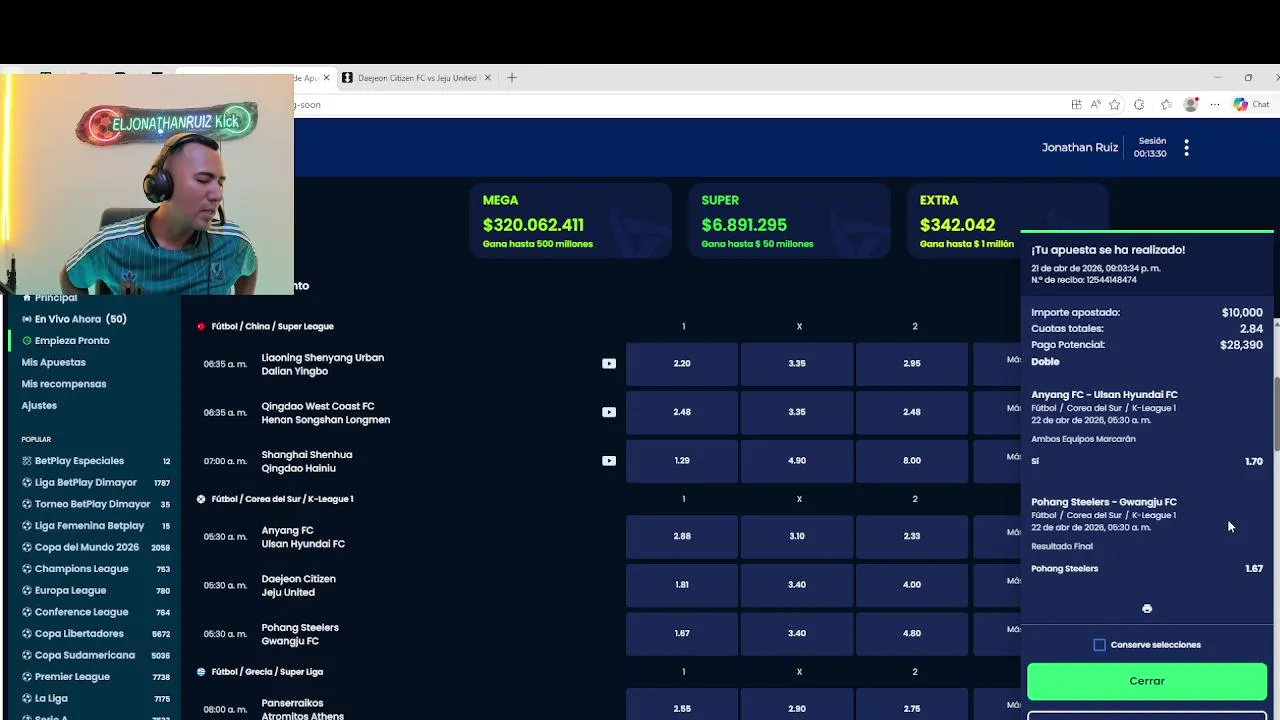1280x720 pixels.
Task: Click the SUPER $6.891.295 jackpot card
Action: coord(789,221)
